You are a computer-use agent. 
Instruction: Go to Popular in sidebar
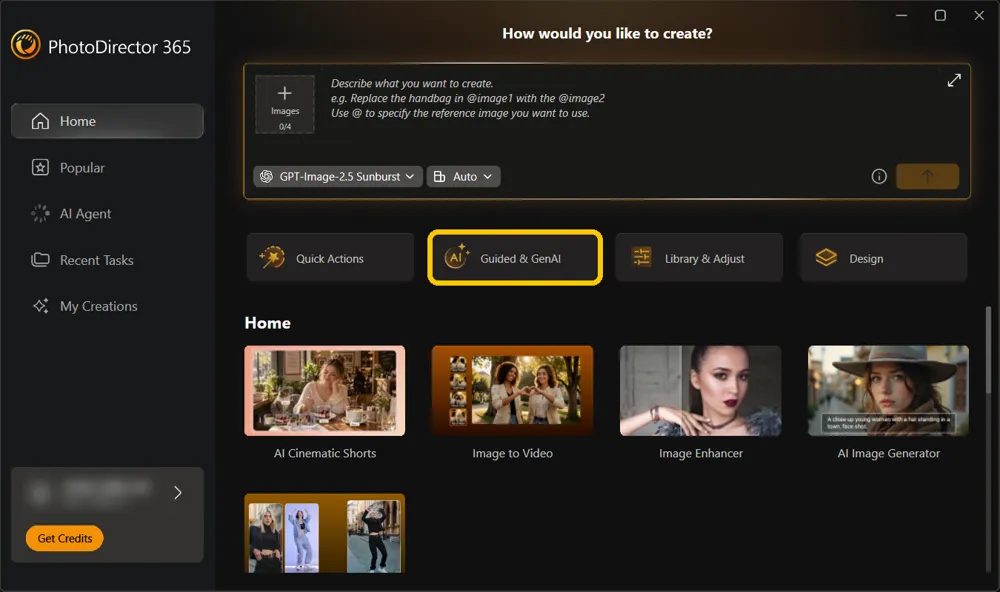click(x=107, y=168)
